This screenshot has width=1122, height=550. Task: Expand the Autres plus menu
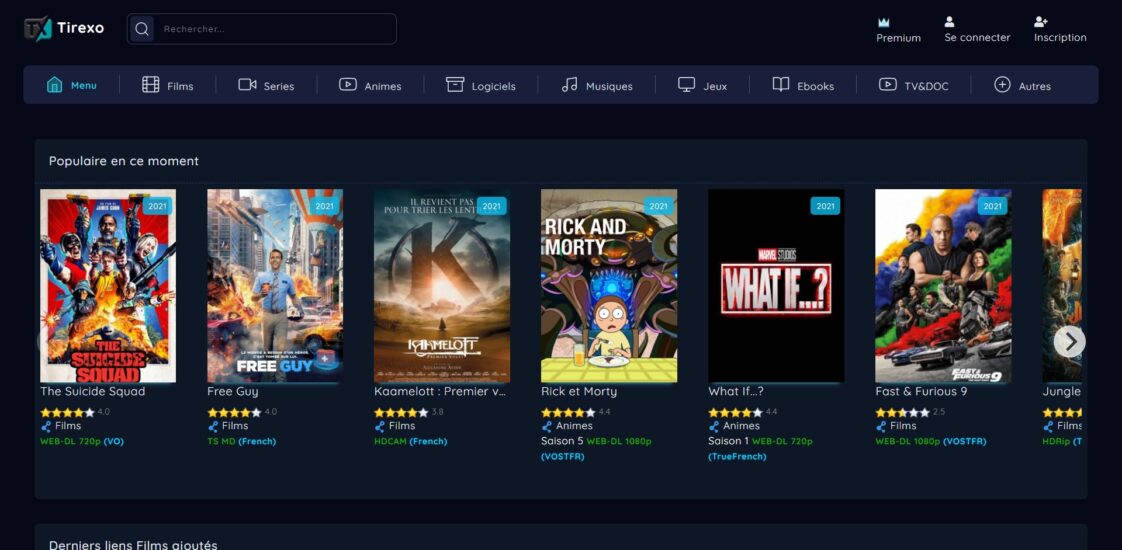click(x=1002, y=85)
